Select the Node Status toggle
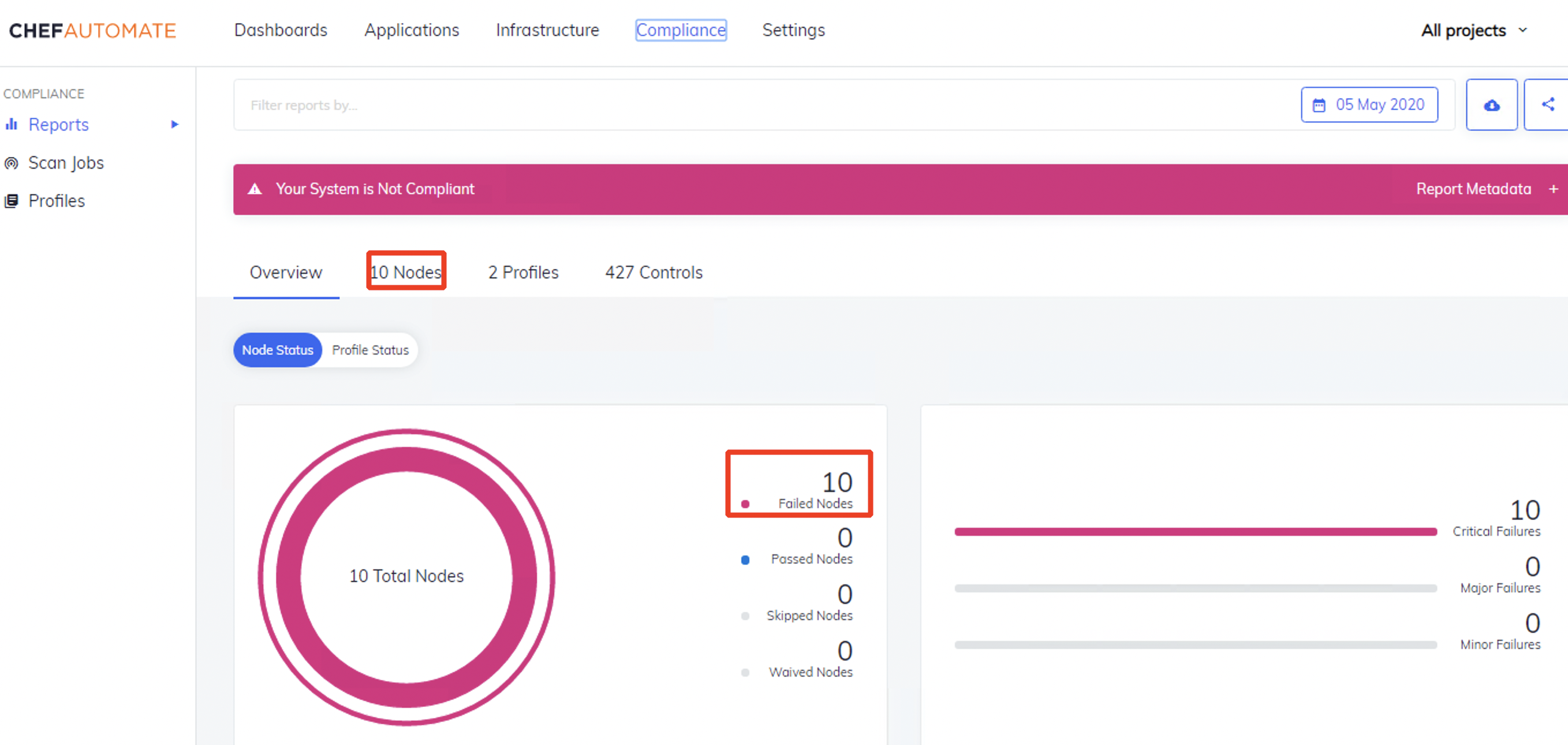Image resolution: width=1568 pixels, height=745 pixels. pyautogui.click(x=278, y=350)
